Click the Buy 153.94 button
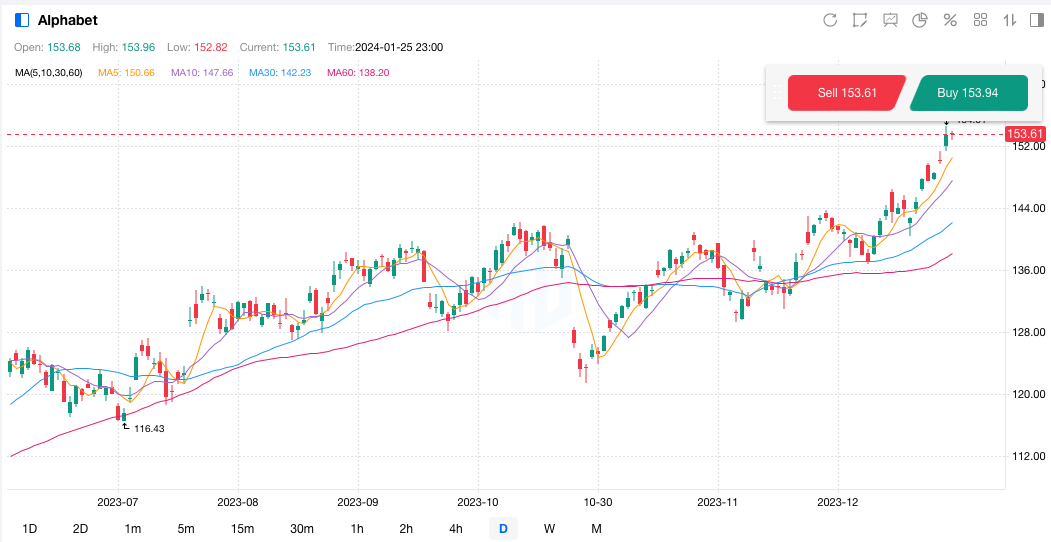Viewport: 1051px width, 542px height. tap(967, 93)
